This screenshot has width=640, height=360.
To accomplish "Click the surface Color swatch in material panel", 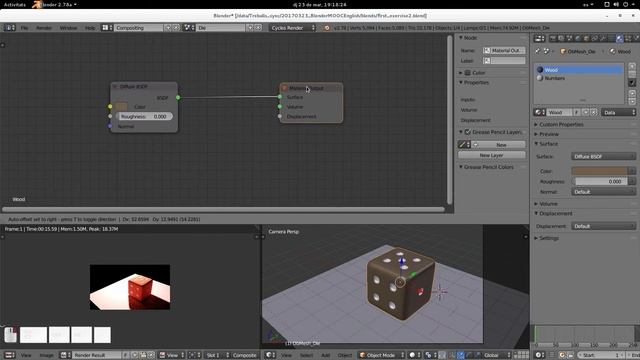I will pyautogui.click(x=599, y=171).
